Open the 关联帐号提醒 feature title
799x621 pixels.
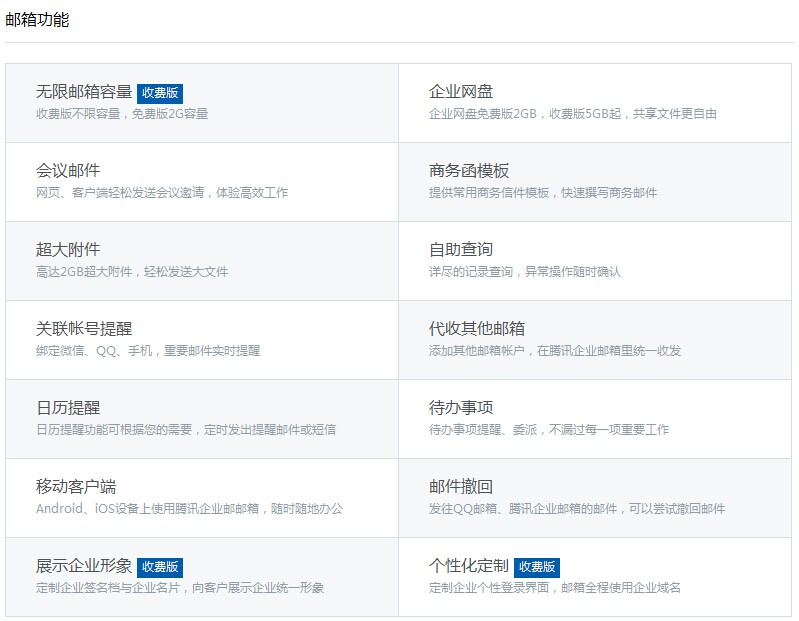click(x=84, y=329)
